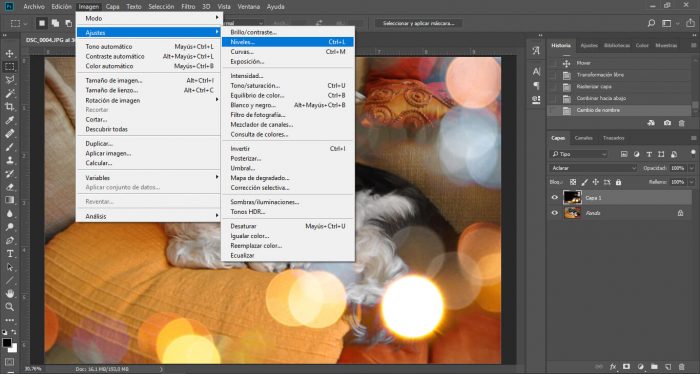700x374 pixels.
Task: Create new snapshot with camera icon
Action: [667, 123]
